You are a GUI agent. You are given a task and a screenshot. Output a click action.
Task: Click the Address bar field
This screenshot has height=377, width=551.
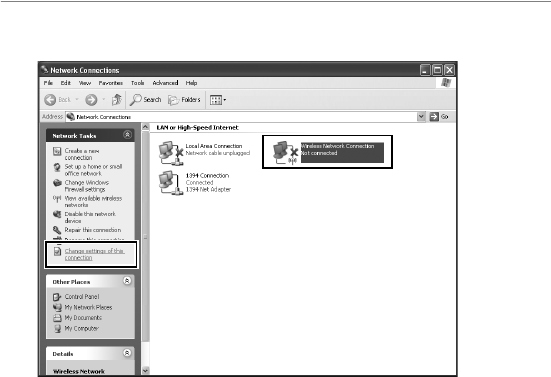pos(246,117)
